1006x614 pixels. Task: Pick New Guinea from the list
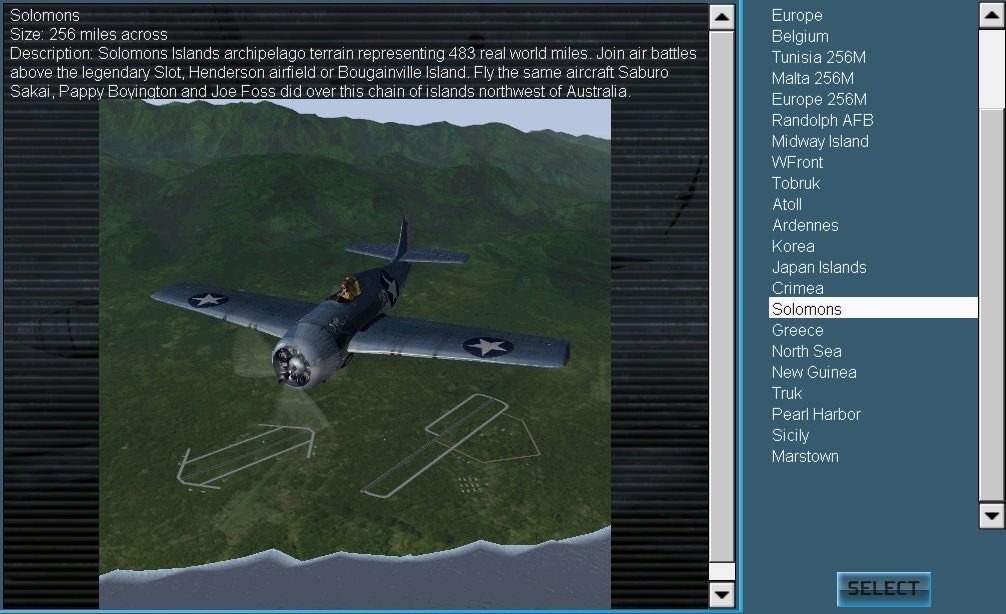[814, 373]
